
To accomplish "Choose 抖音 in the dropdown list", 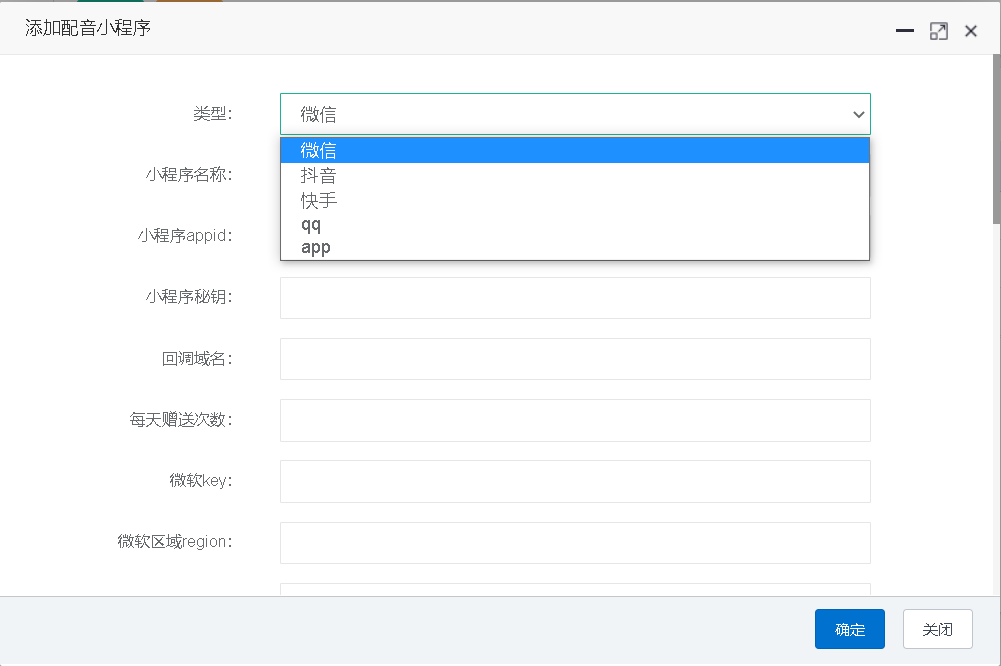I will click(x=574, y=175).
